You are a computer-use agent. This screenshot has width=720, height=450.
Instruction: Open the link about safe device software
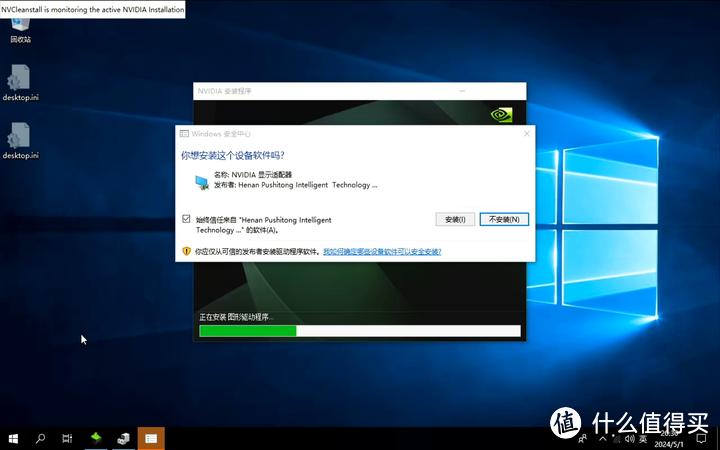tap(382, 252)
